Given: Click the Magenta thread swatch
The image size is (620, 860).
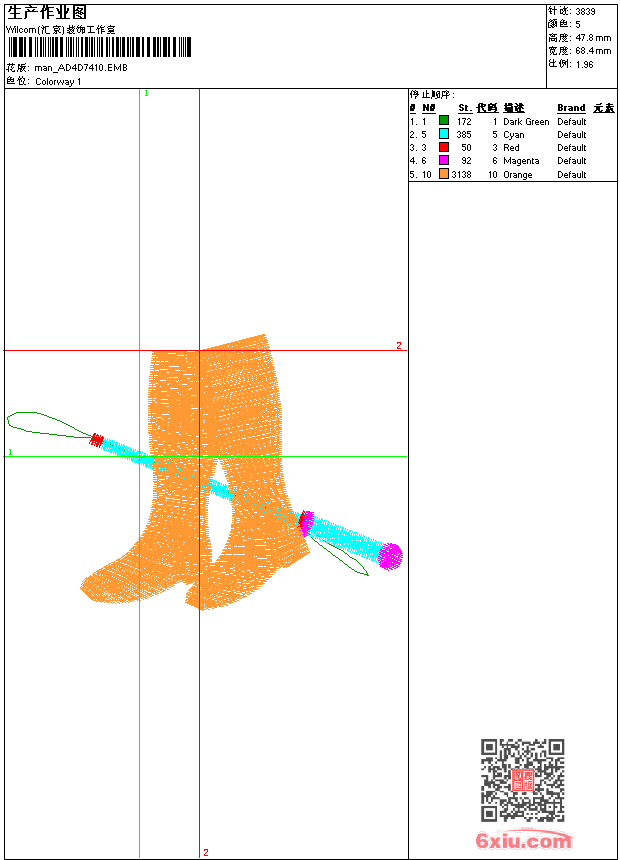Looking at the screenshot, I should tap(444, 160).
